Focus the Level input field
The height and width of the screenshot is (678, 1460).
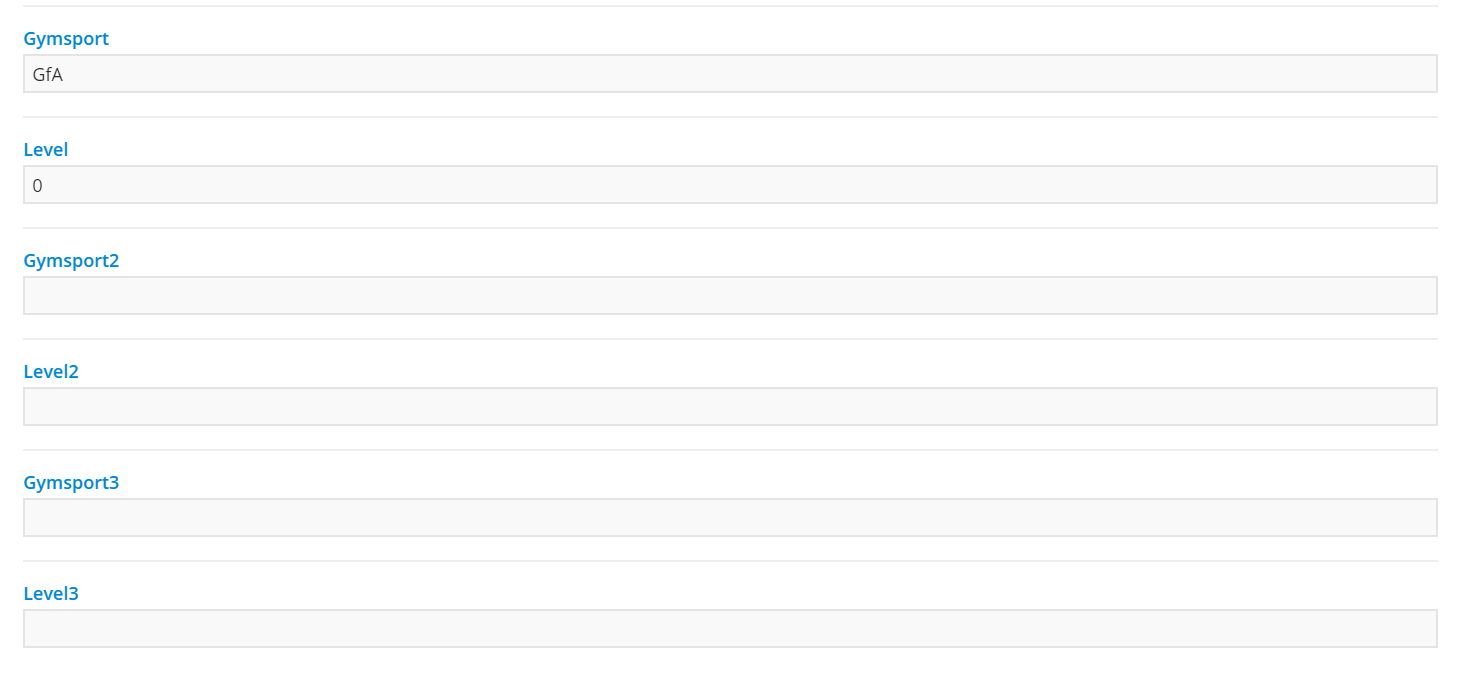(x=730, y=185)
